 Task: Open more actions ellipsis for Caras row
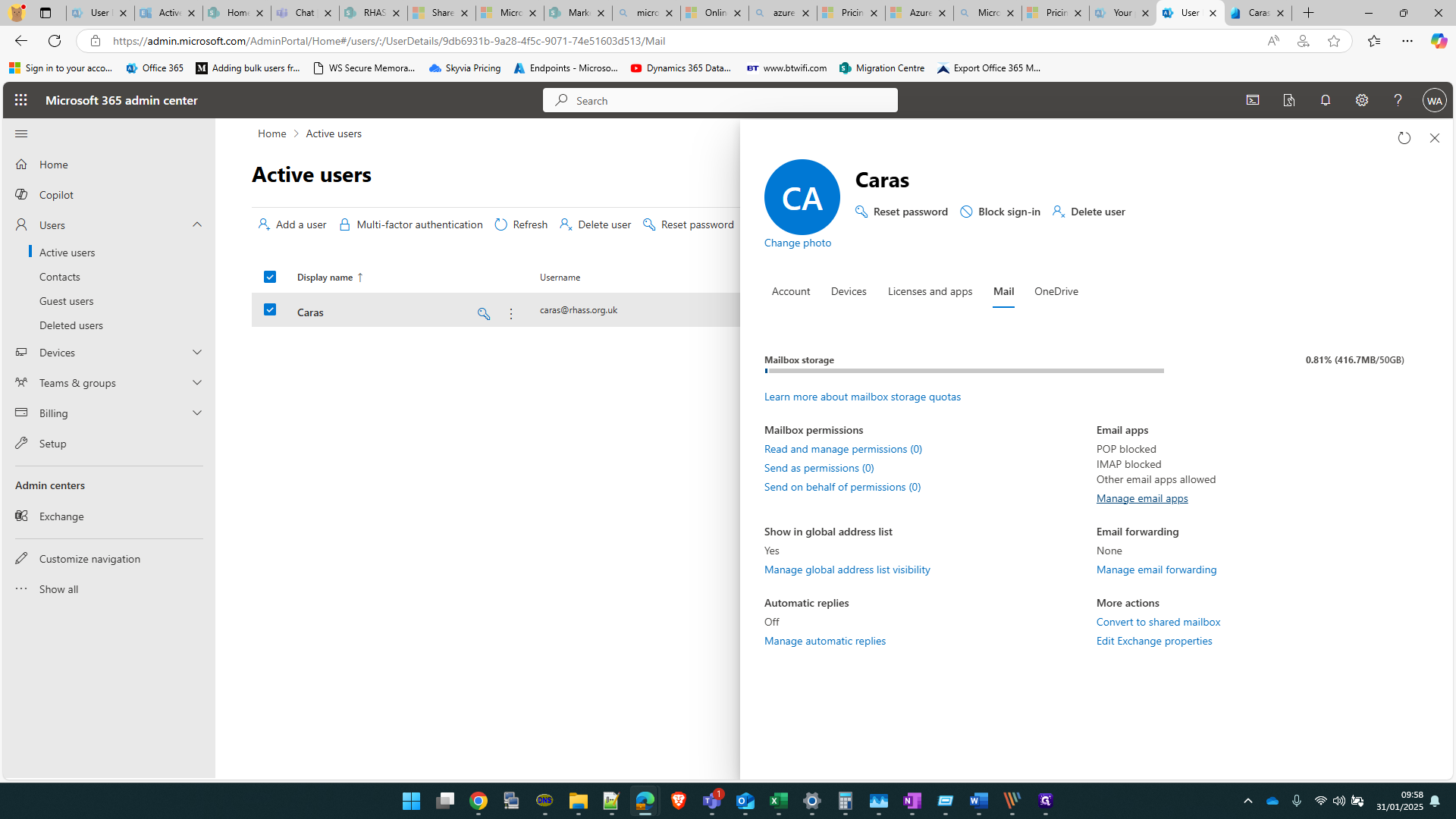pyautogui.click(x=511, y=313)
